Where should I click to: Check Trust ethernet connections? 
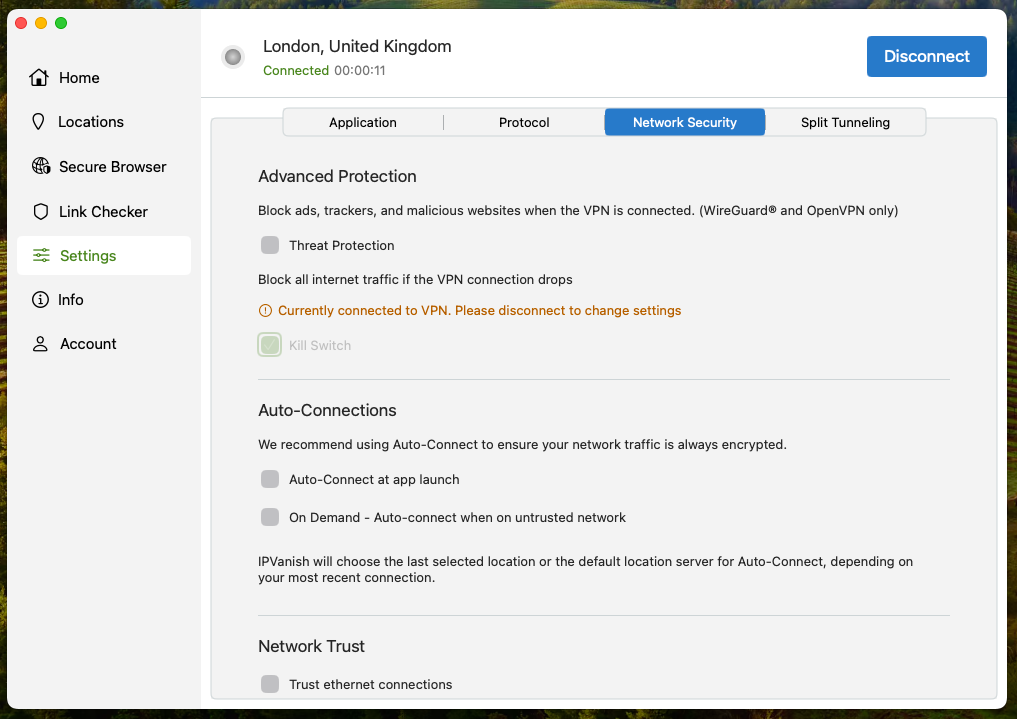[x=270, y=684]
